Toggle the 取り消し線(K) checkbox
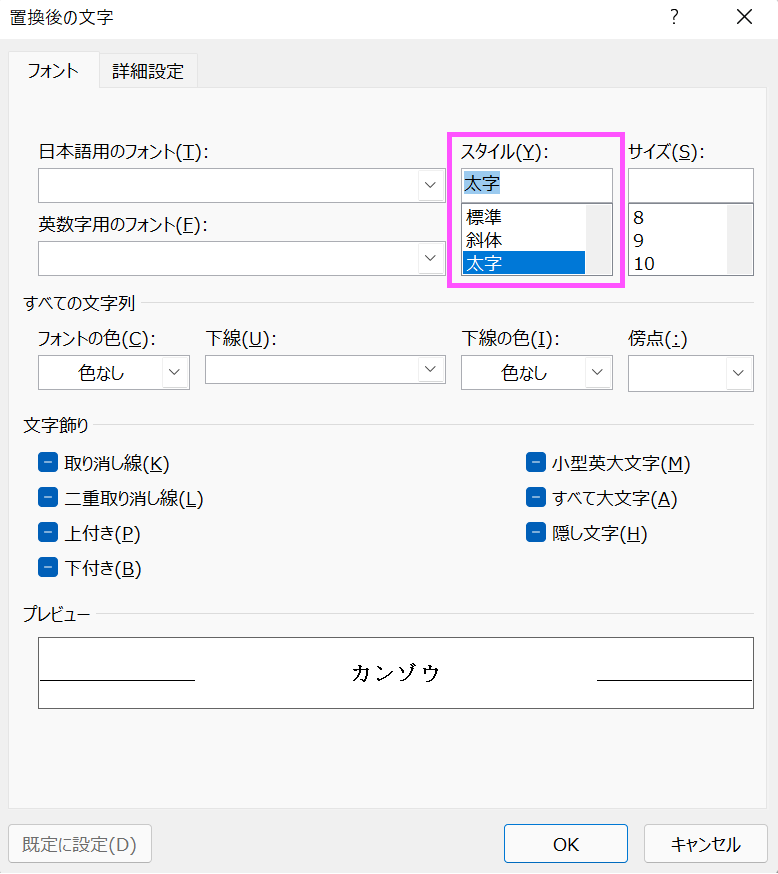The width and height of the screenshot is (778, 874). pos(48,462)
